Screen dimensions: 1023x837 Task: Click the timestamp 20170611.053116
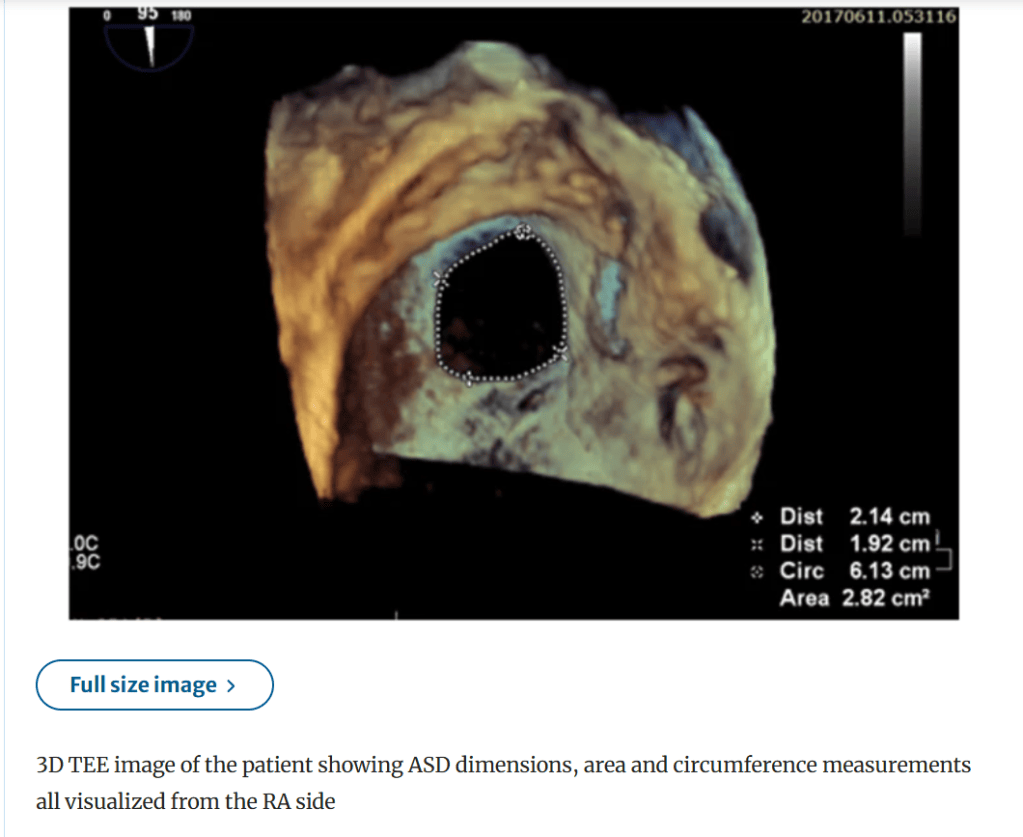tap(879, 16)
